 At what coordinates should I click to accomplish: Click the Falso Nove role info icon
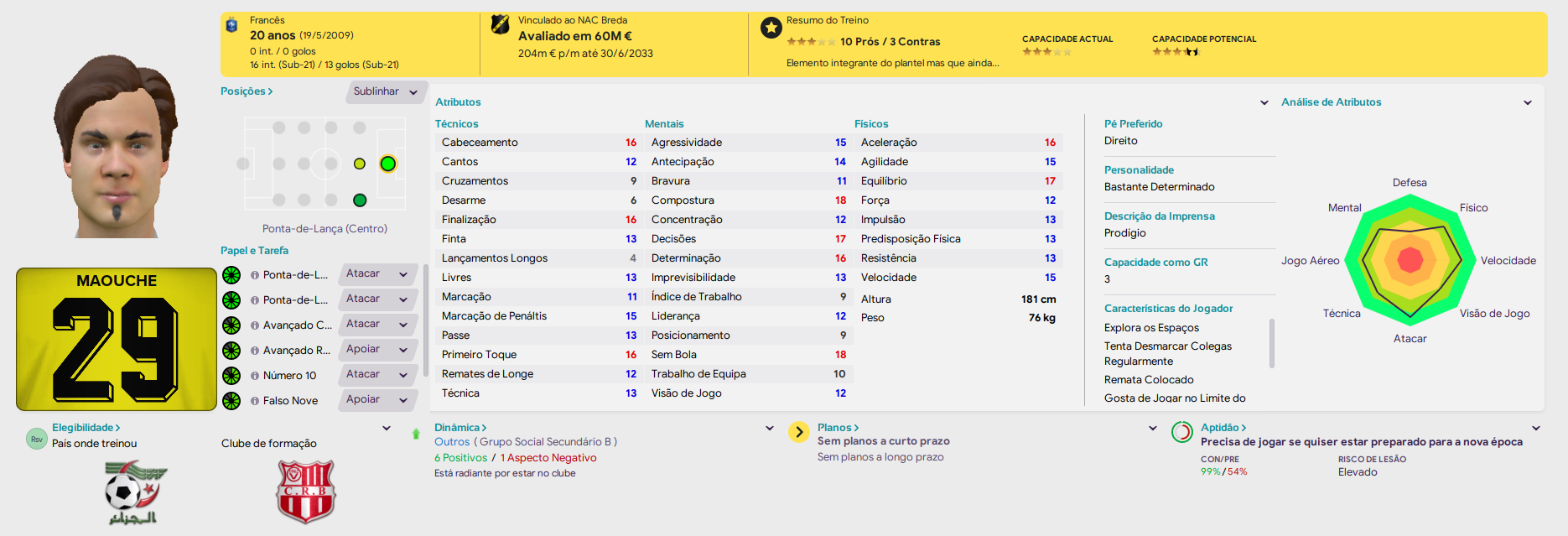click(x=254, y=401)
